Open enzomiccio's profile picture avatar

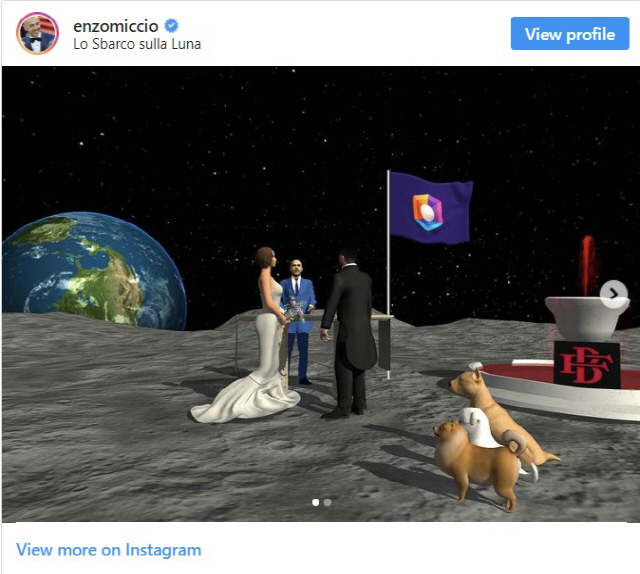tap(37, 33)
